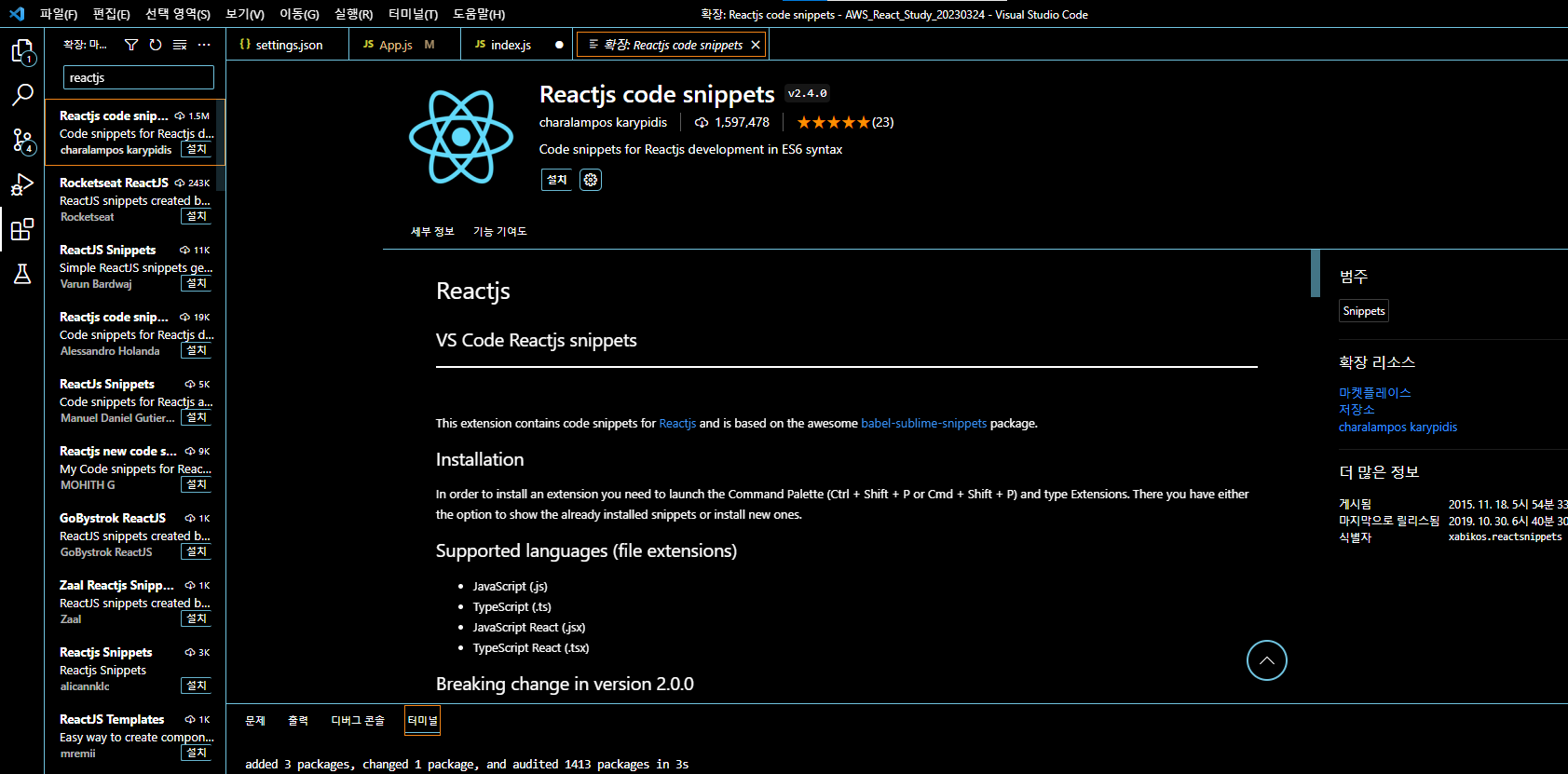Screen dimensions: 1568x774
Task: Open the 도움말(H) menu
Action: [479, 14]
